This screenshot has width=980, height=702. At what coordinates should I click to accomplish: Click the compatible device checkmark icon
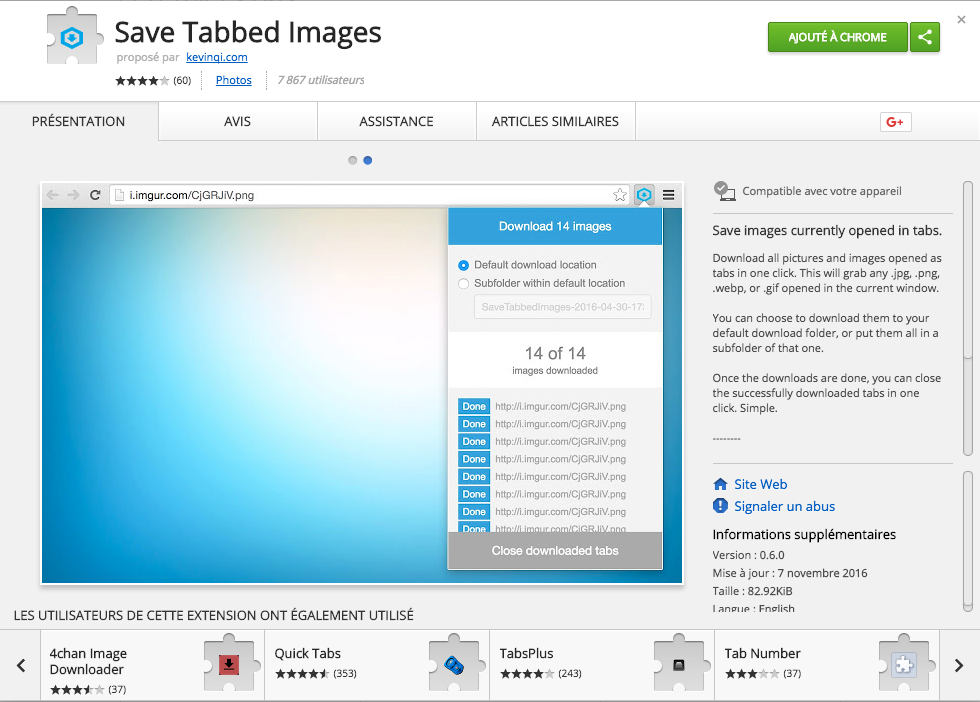point(724,191)
